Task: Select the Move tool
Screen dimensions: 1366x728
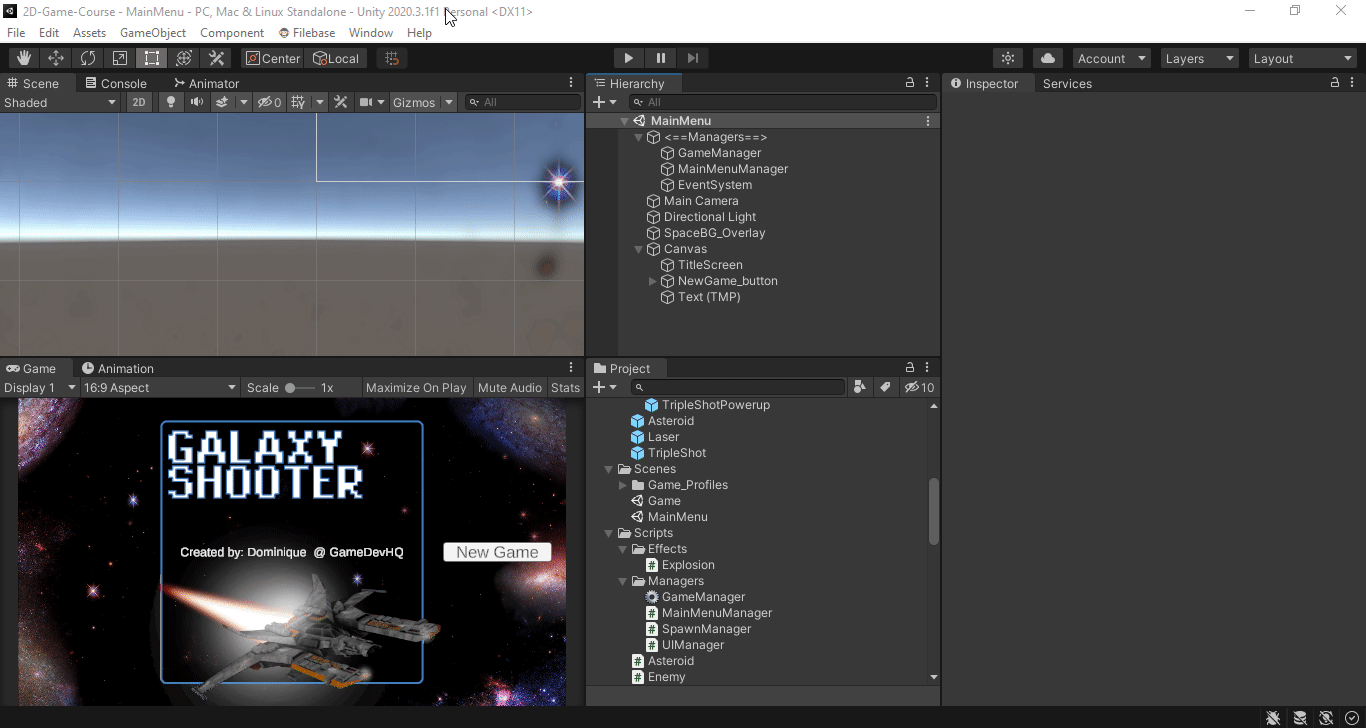Action: [56, 58]
